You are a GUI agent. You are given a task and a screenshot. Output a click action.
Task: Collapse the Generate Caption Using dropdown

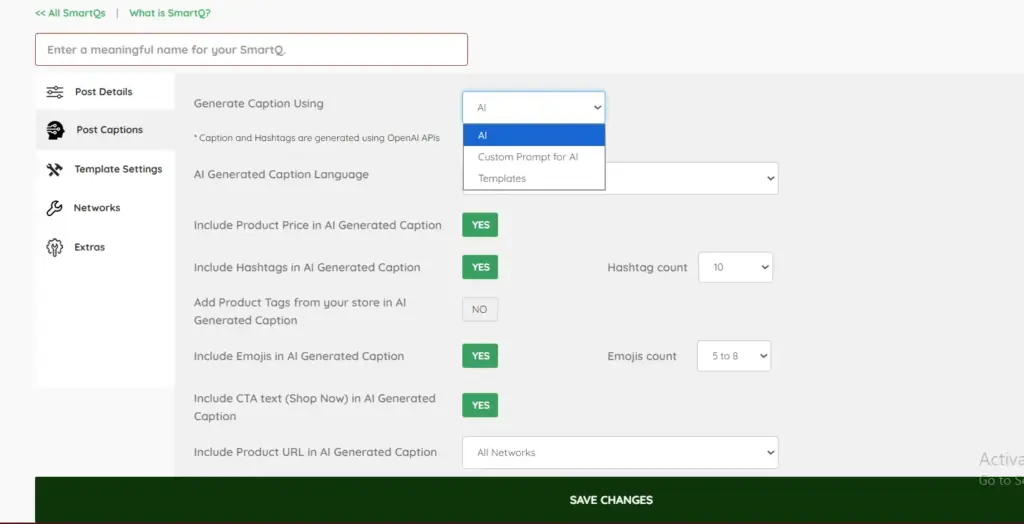[x=534, y=107]
